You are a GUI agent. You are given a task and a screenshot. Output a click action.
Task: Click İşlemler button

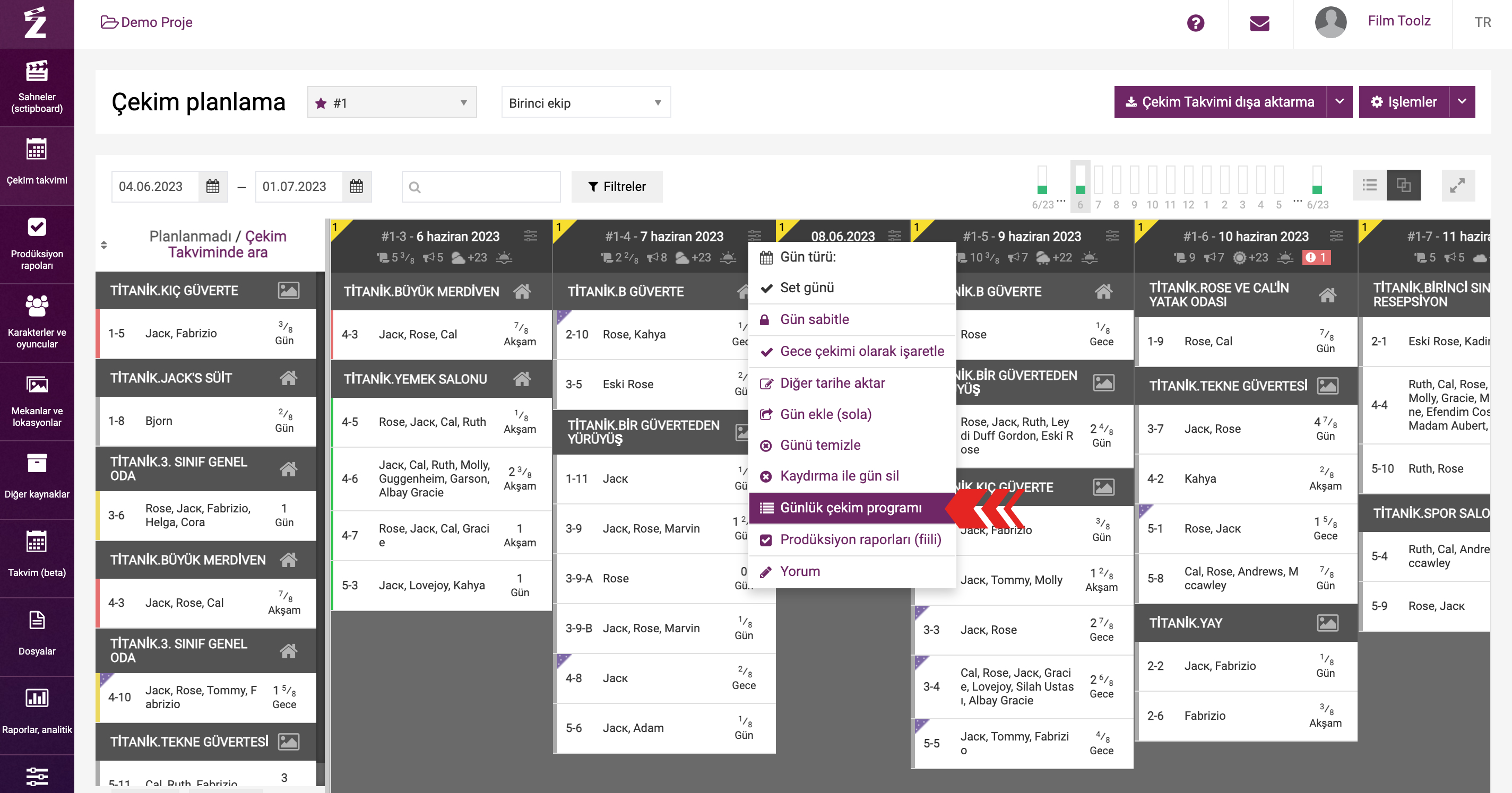(1403, 102)
